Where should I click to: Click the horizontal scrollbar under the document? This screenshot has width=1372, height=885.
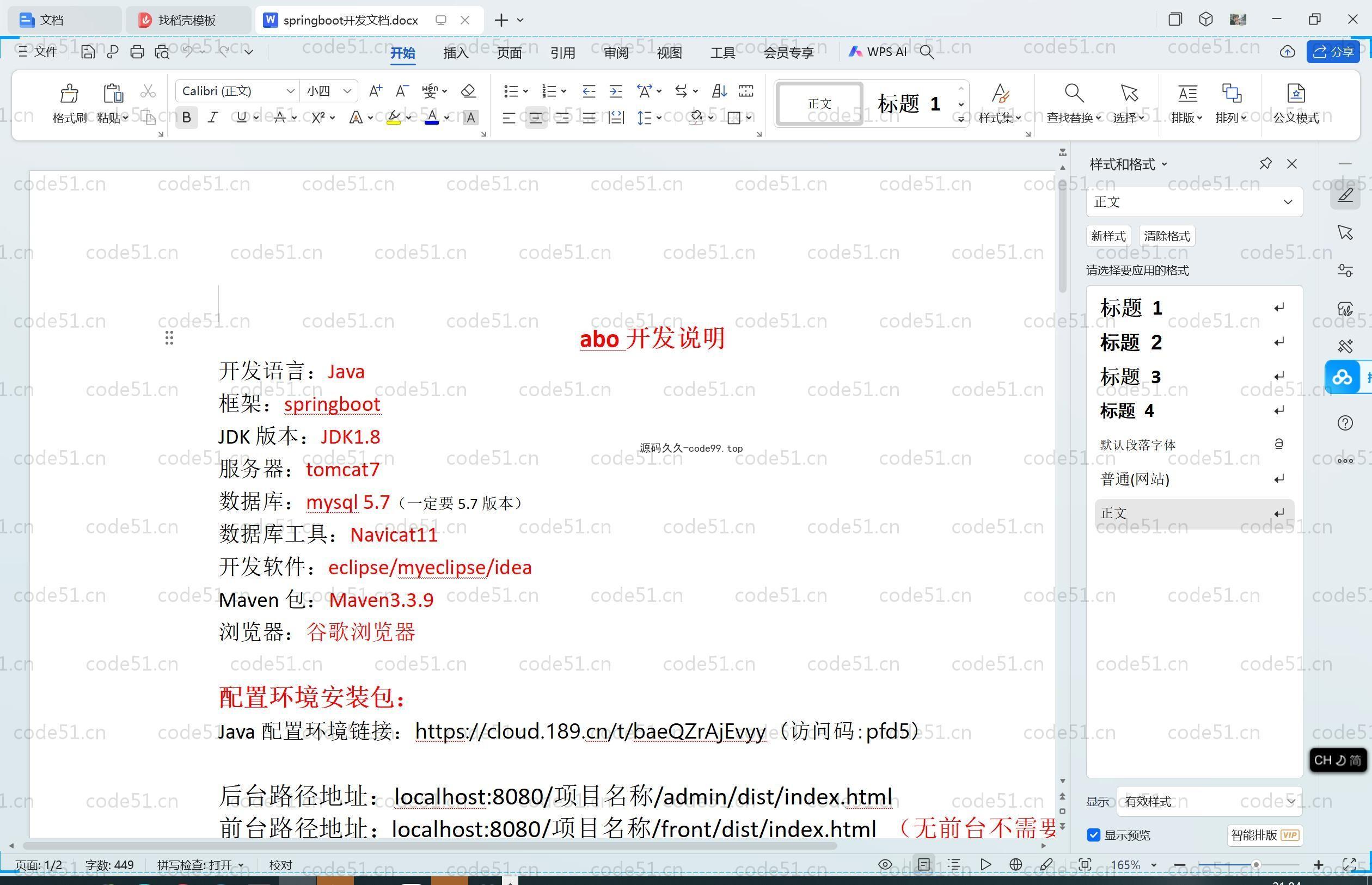430,846
